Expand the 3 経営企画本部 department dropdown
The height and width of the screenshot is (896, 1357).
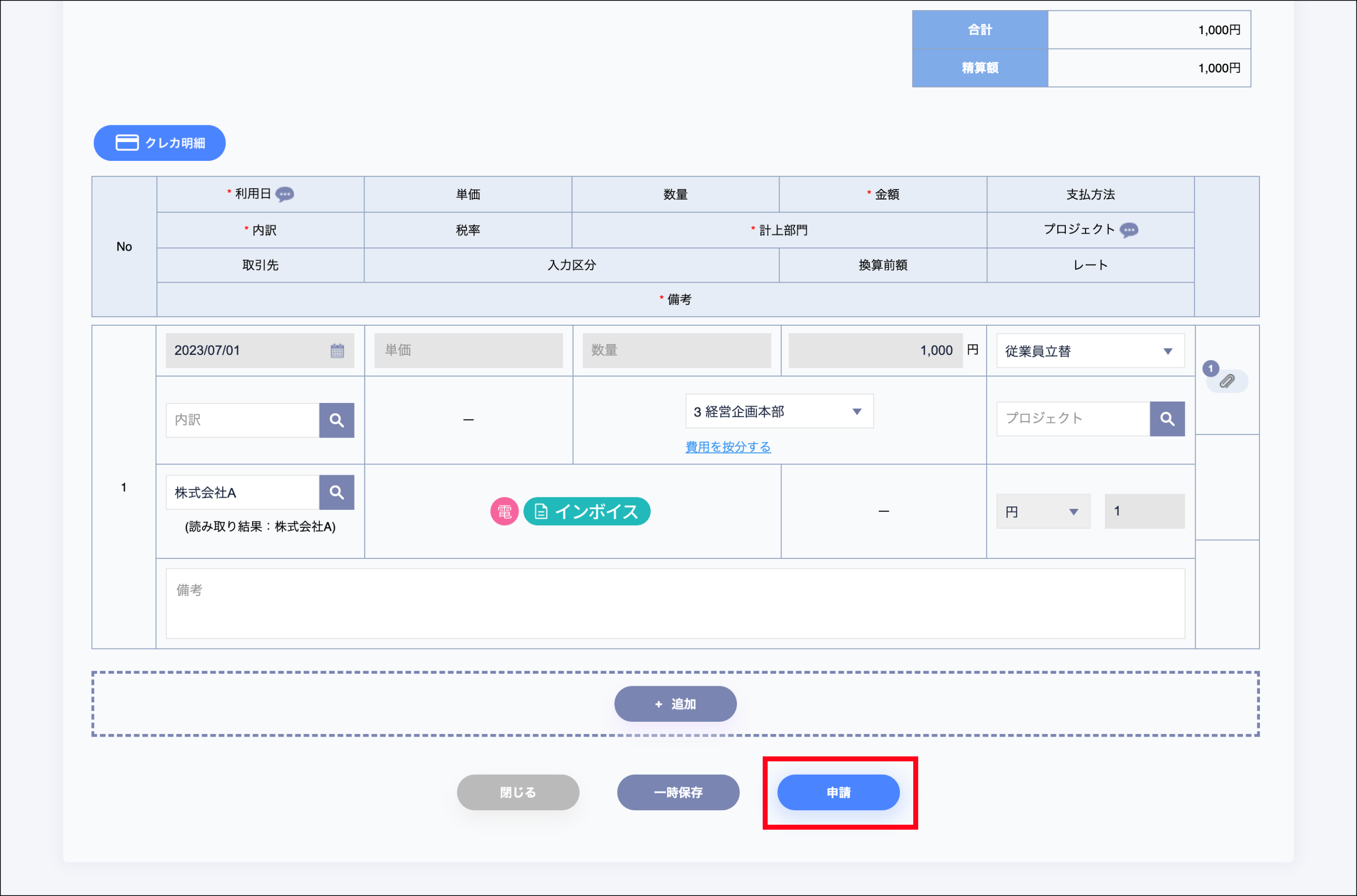point(779,411)
